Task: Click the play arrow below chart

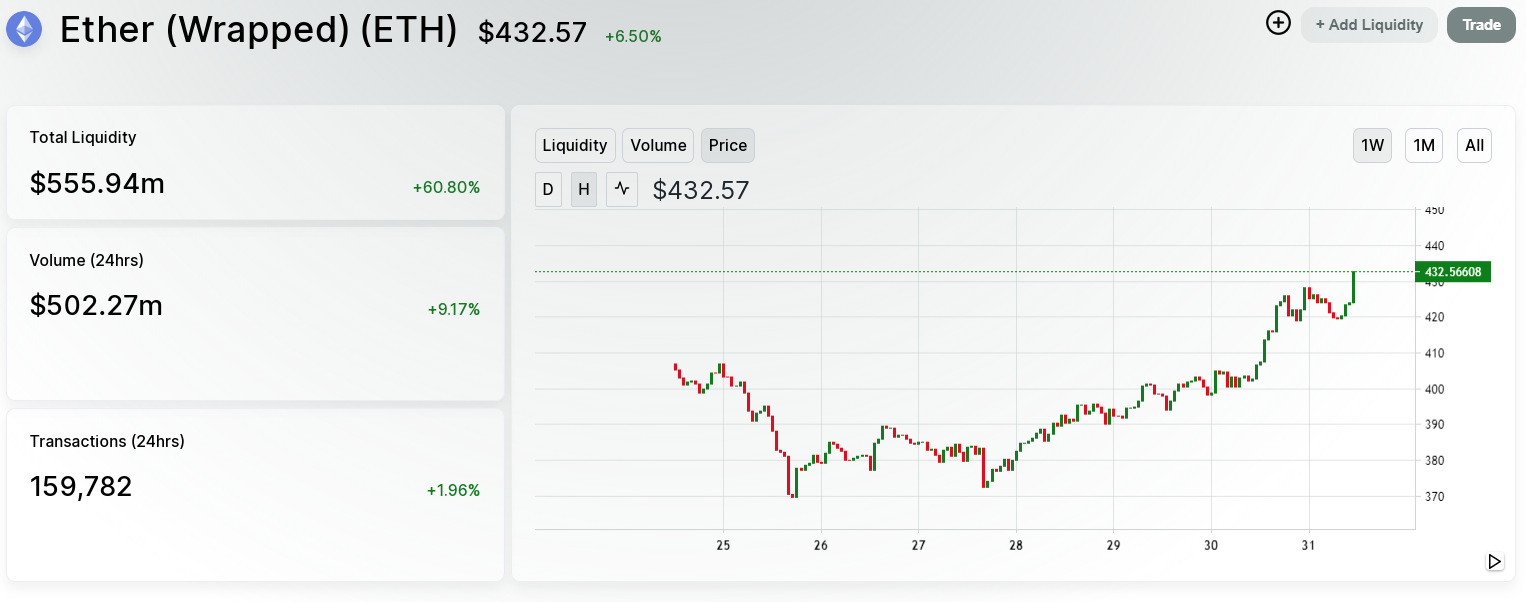Action: [1494, 562]
